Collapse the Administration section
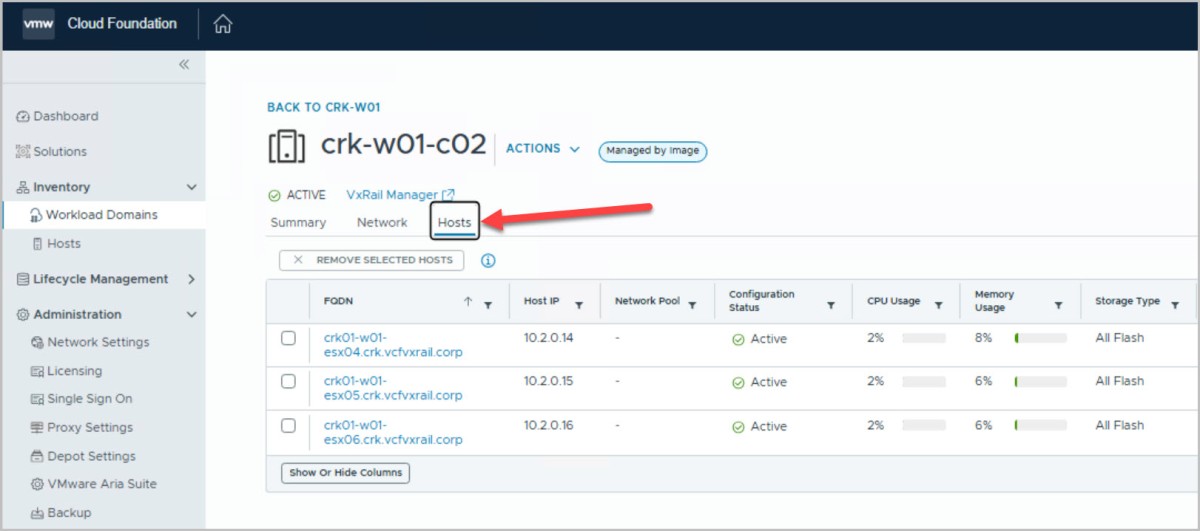The height and width of the screenshot is (531, 1200). coord(191,314)
